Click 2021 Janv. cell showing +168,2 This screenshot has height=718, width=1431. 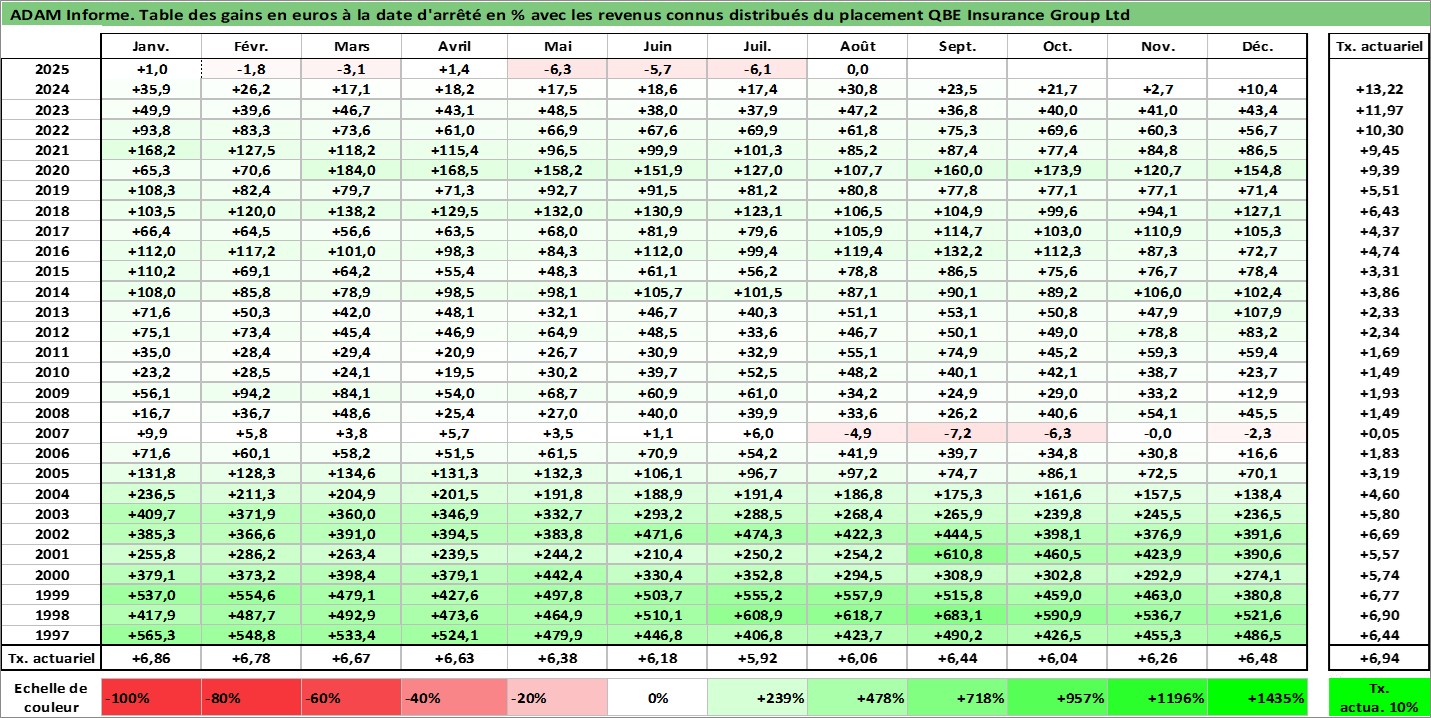click(x=151, y=151)
